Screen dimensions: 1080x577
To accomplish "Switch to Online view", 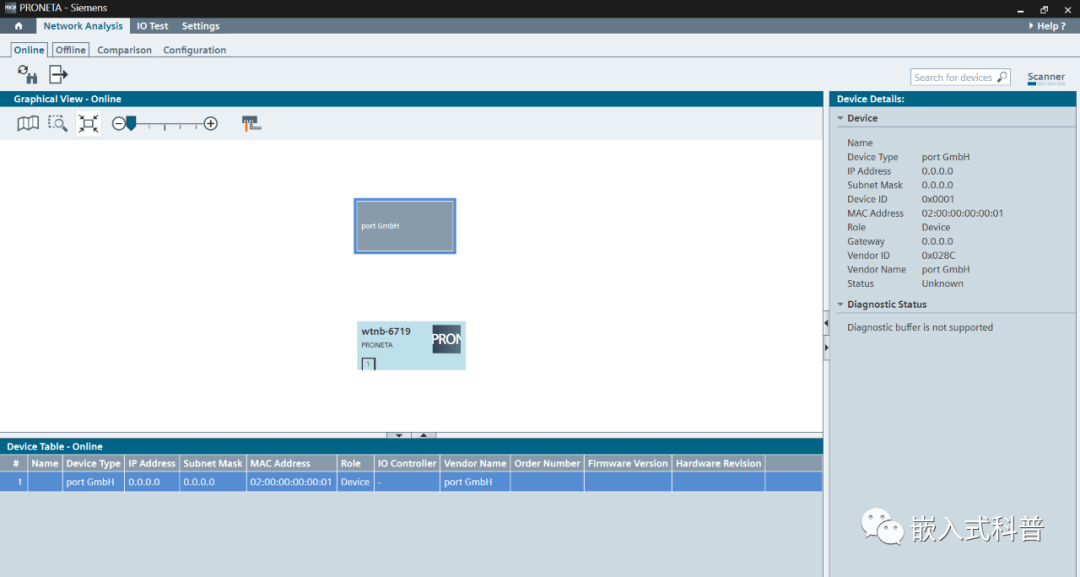I will 29,50.
